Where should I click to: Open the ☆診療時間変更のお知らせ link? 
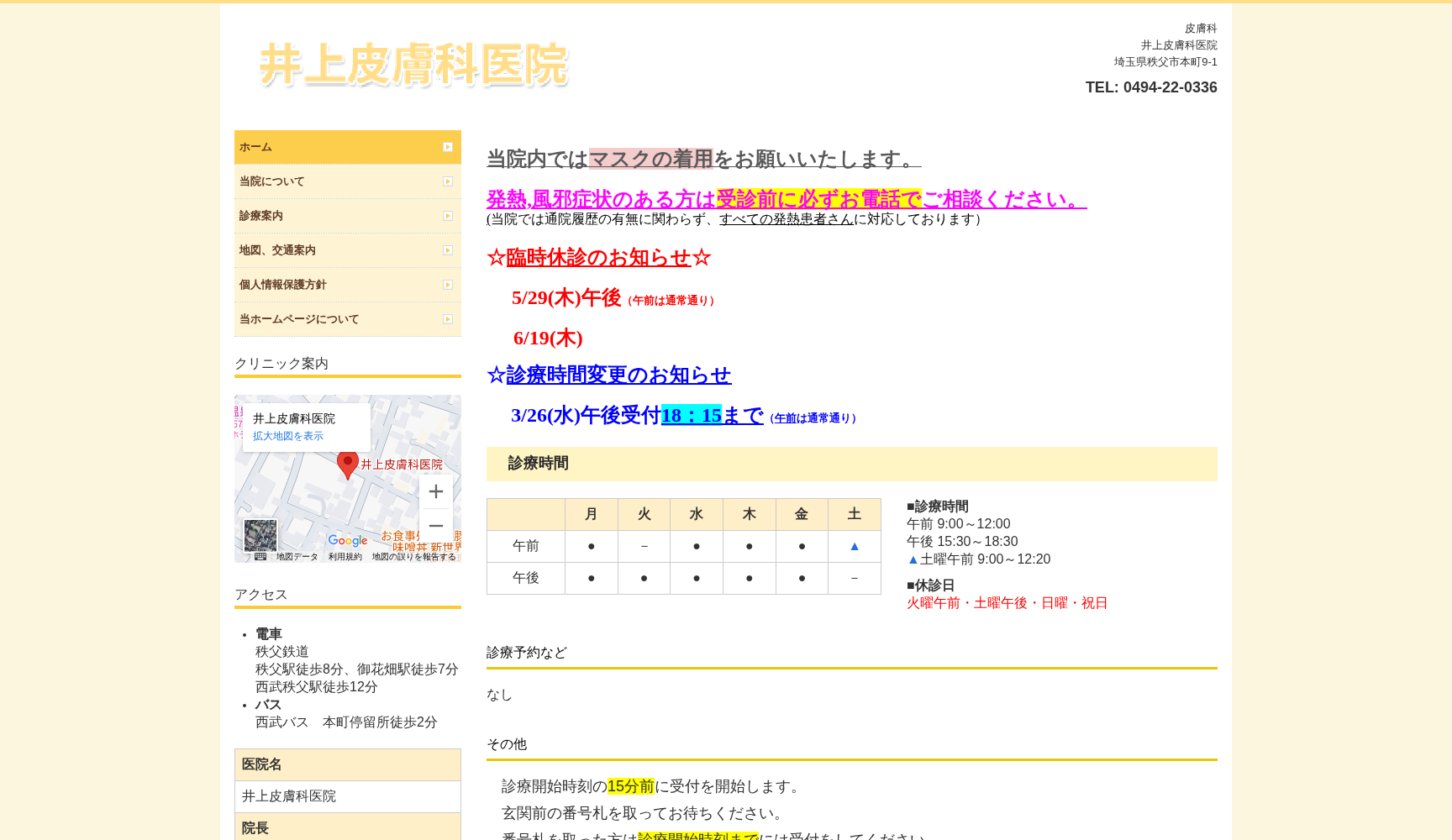coord(610,375)
